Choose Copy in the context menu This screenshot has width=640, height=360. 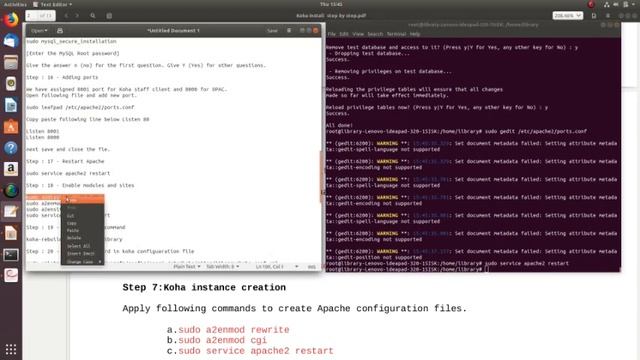tap(82, 223)
